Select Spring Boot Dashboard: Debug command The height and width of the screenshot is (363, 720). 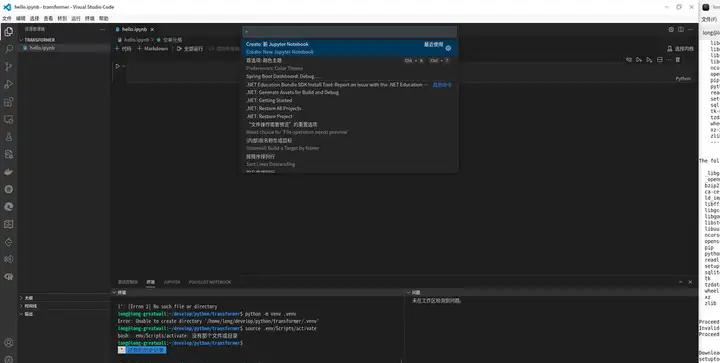point(350,76)
